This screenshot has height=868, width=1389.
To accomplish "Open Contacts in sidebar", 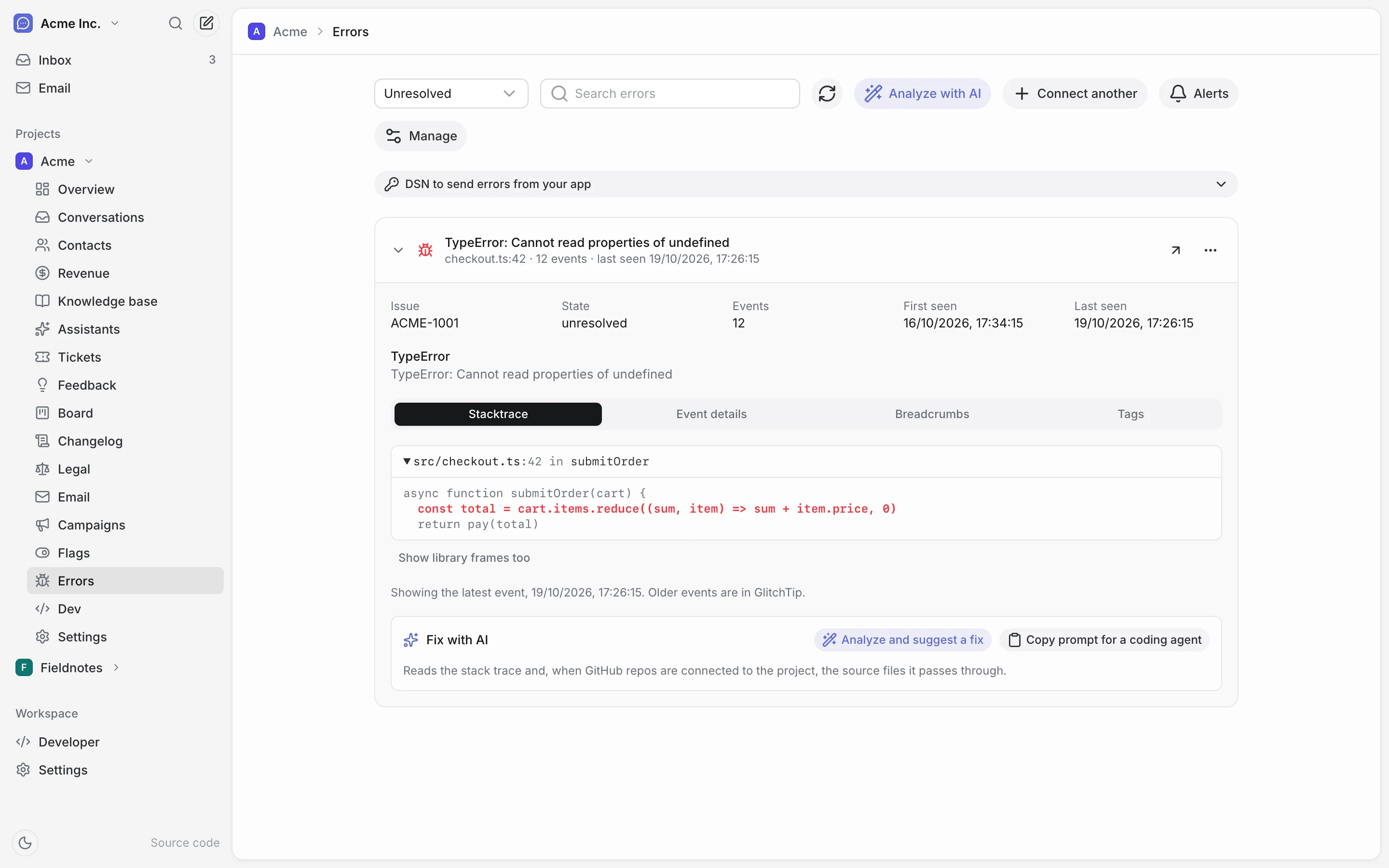I will (x=125, y=246).
